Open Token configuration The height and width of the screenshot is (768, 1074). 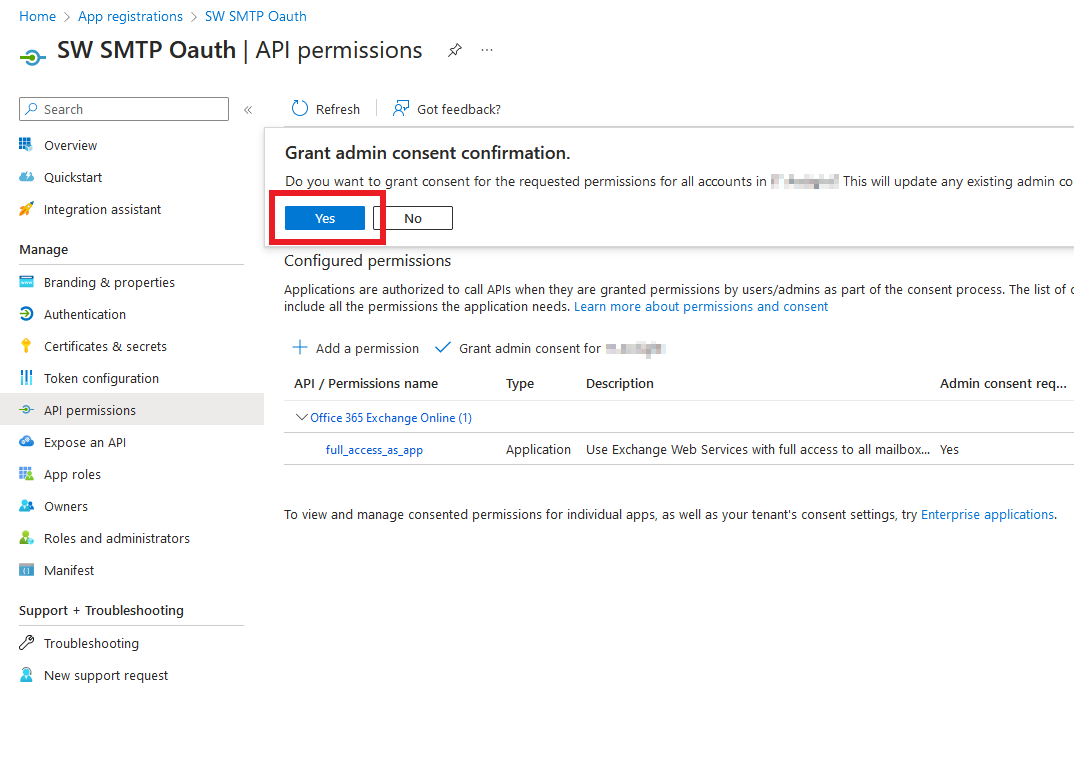(101, 378)
